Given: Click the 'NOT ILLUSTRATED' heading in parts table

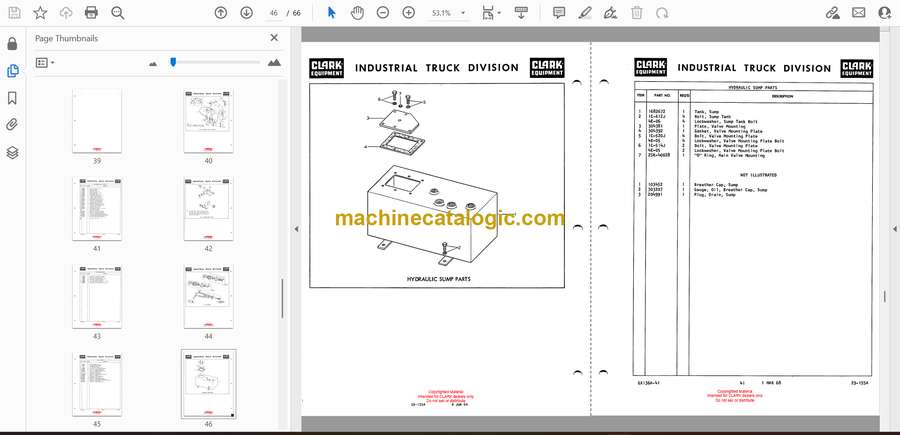Looking at the screenshot, I should coord(758,174).
